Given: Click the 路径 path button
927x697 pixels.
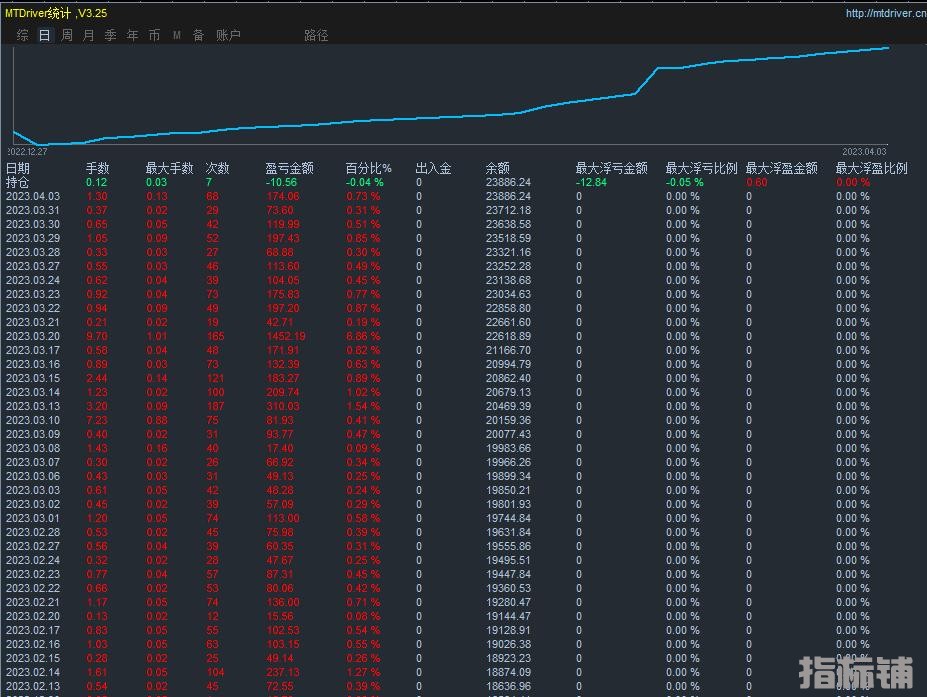Looking at the screenshot, I should pos(316,35).
